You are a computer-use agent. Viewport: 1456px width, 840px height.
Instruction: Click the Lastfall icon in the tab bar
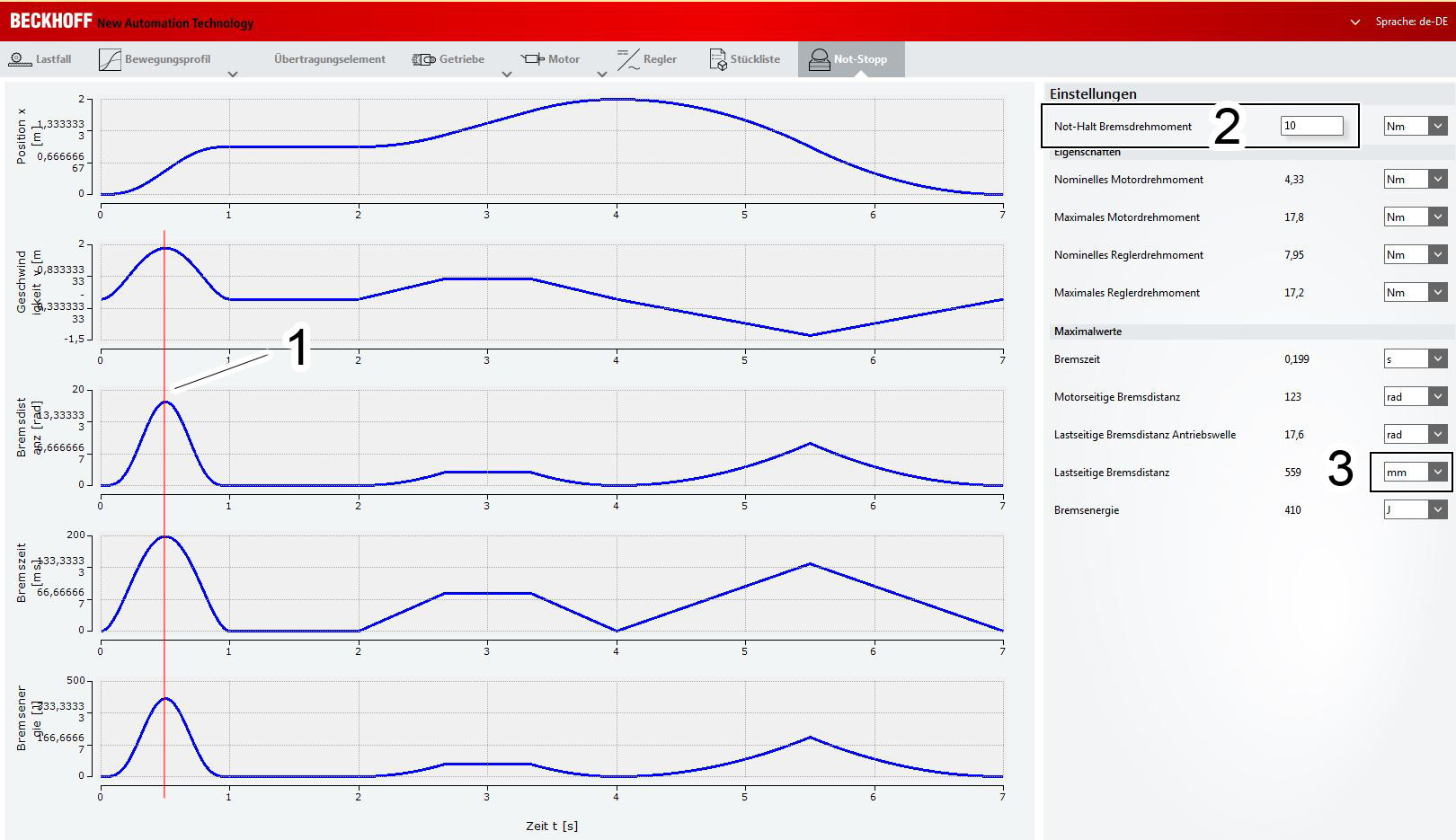click(x=20, y=59)
